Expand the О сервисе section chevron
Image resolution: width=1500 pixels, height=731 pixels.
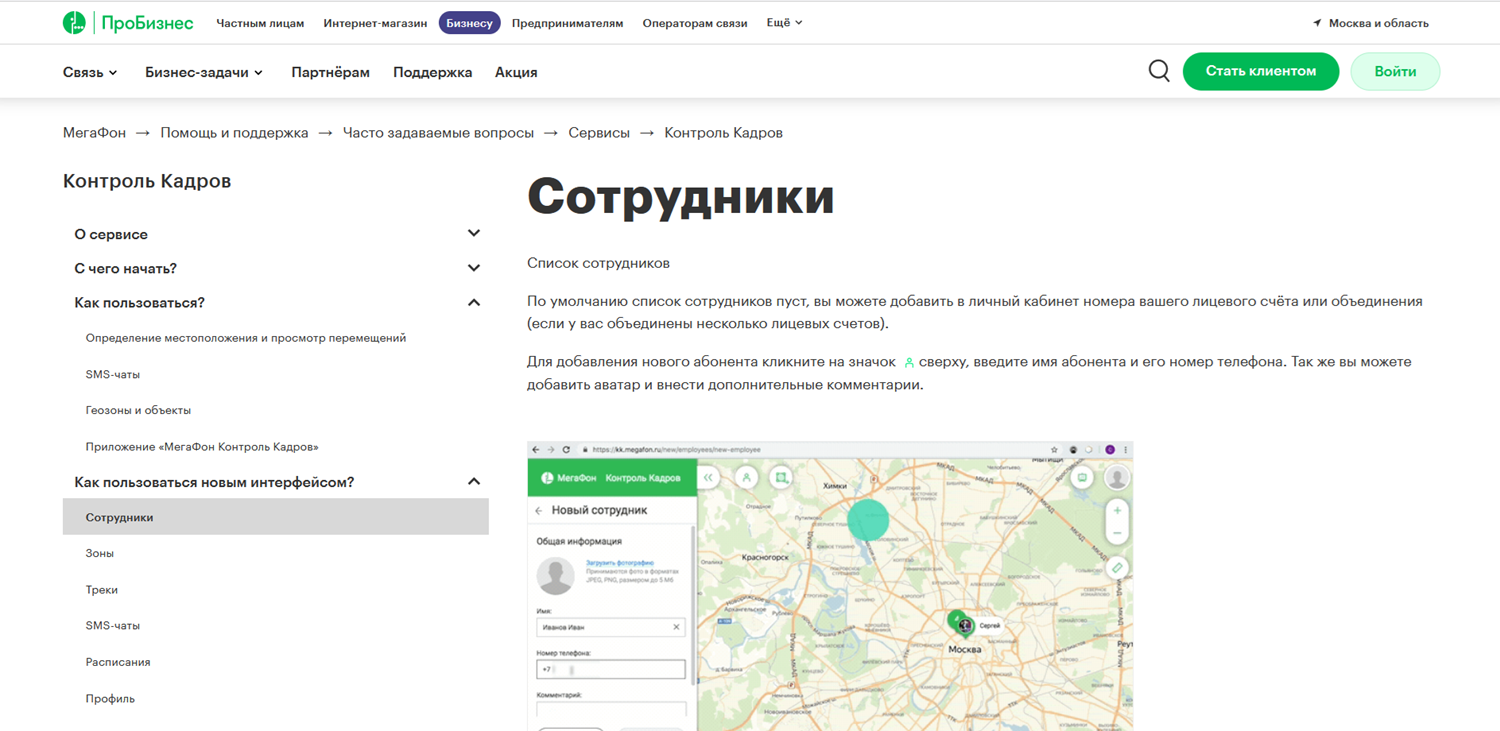click(x=474, y=234)
